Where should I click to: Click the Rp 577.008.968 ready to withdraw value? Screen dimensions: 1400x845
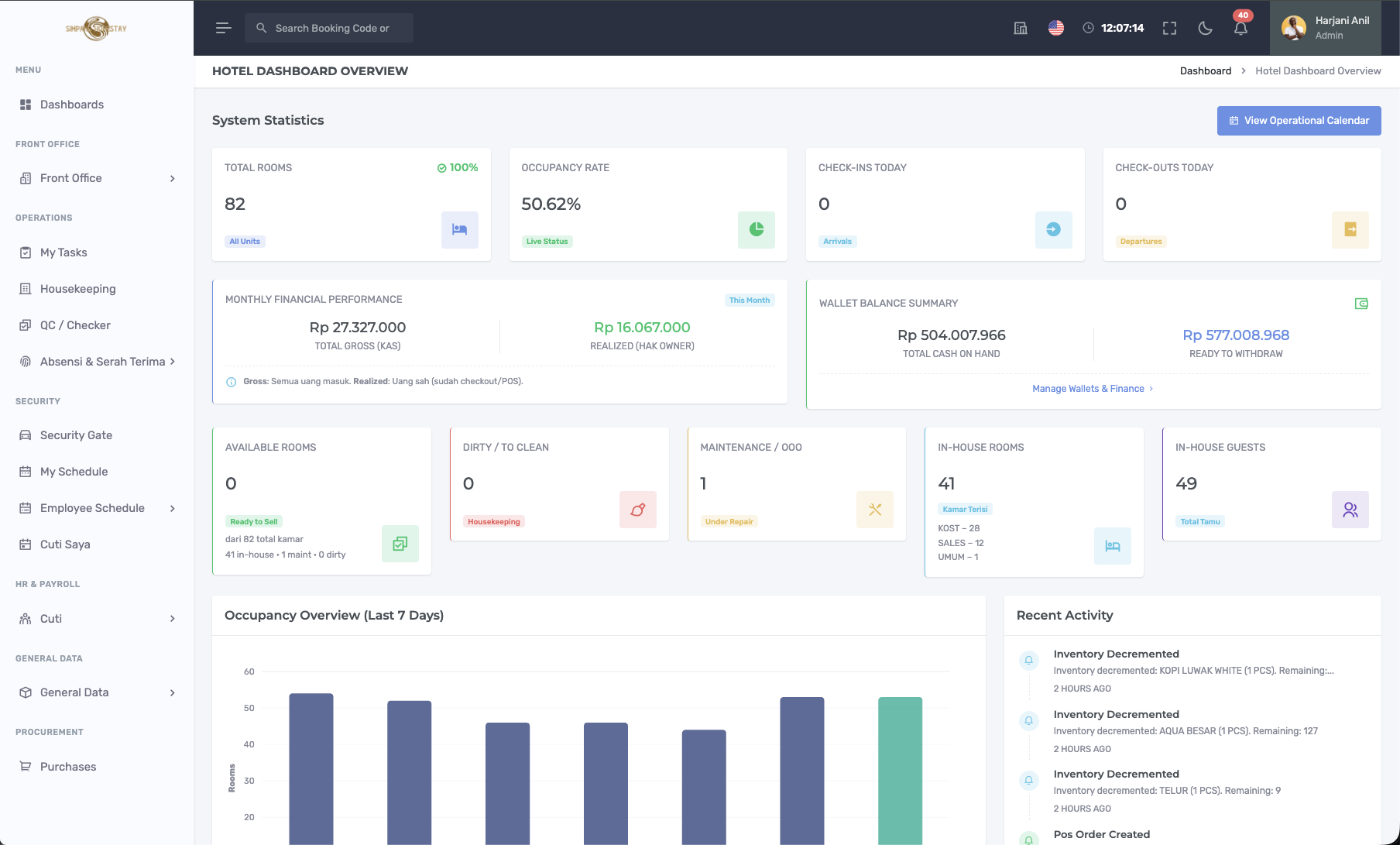[1236, 335]
